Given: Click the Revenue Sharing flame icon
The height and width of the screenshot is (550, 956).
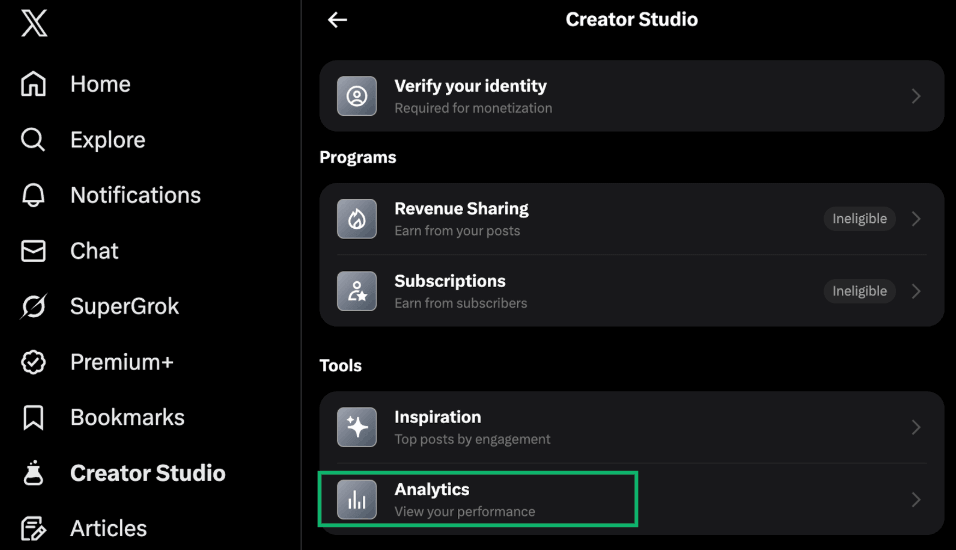Looking at the screenshot, I should click(x=357, y=219).
